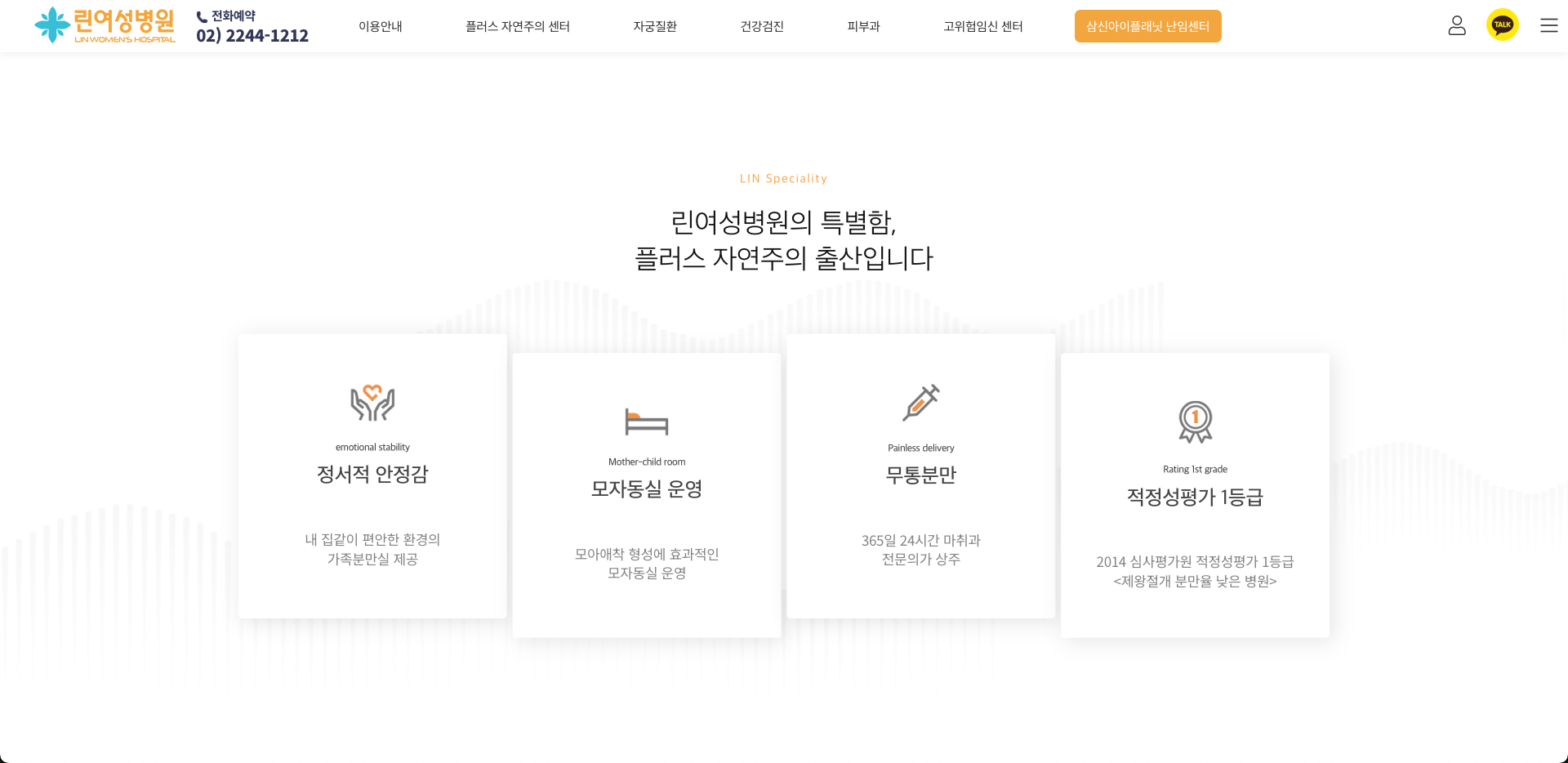The height and width of the screenshot is (763, 1568).
Task: Open the 플러스 자연주의 센터 menu
Action: point(518,26)
